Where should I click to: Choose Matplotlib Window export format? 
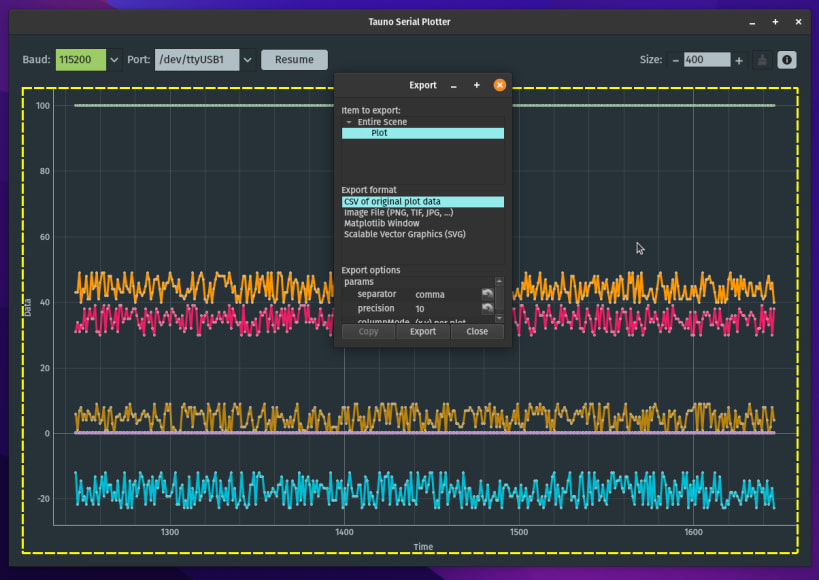coord(382,224)
